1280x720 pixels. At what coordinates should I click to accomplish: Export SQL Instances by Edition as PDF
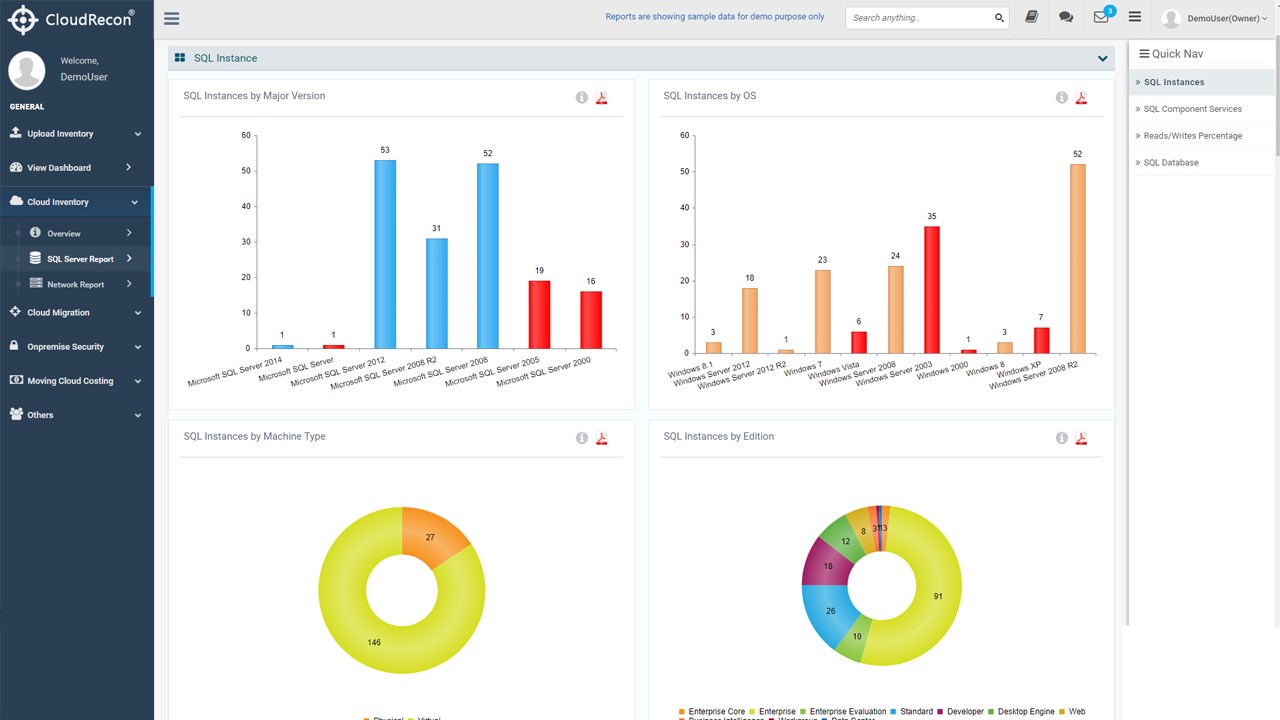[1081, 438]
